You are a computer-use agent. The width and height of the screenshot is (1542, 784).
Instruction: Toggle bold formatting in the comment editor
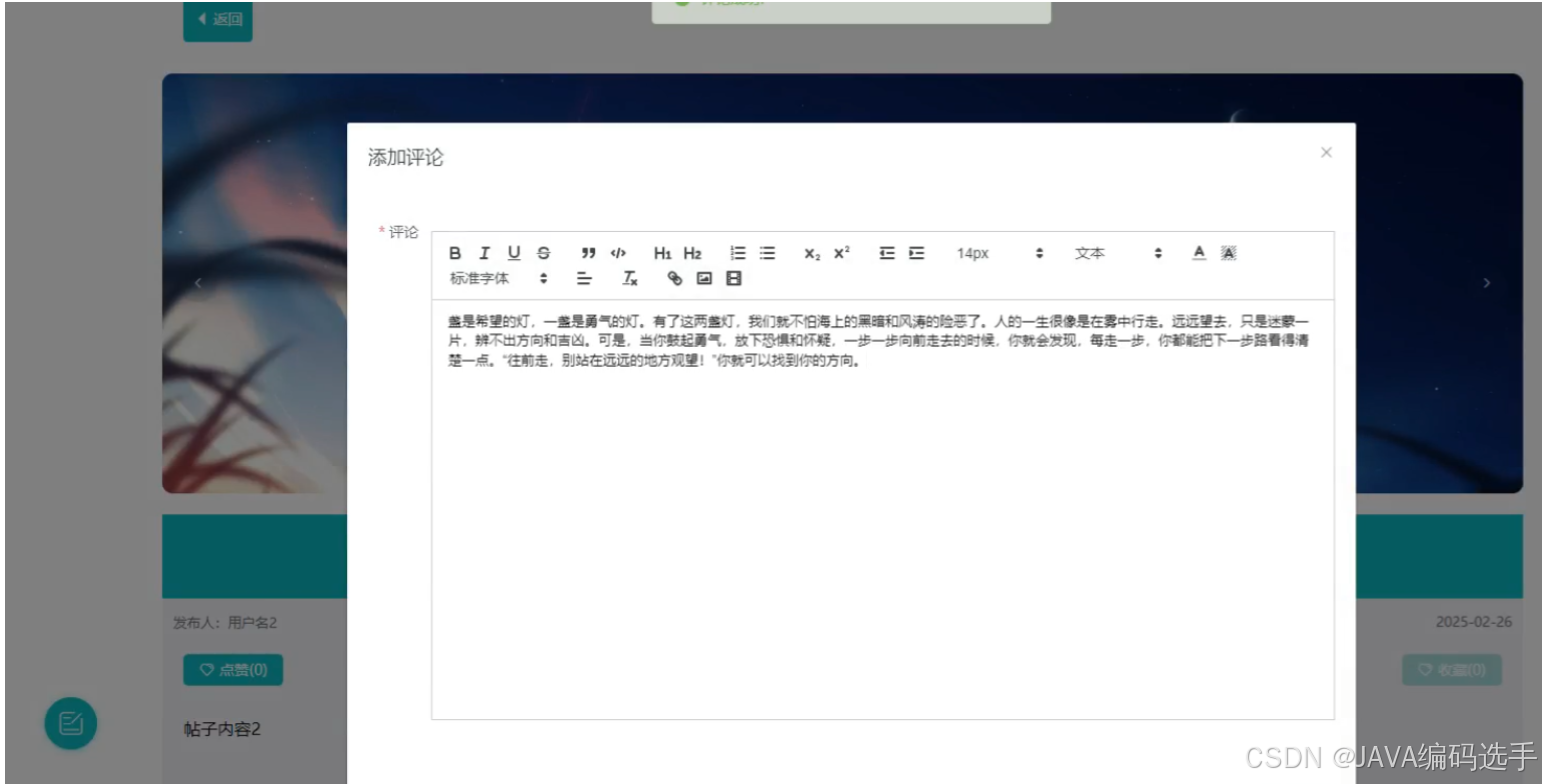pyautogui.click(x=455, y=253)
